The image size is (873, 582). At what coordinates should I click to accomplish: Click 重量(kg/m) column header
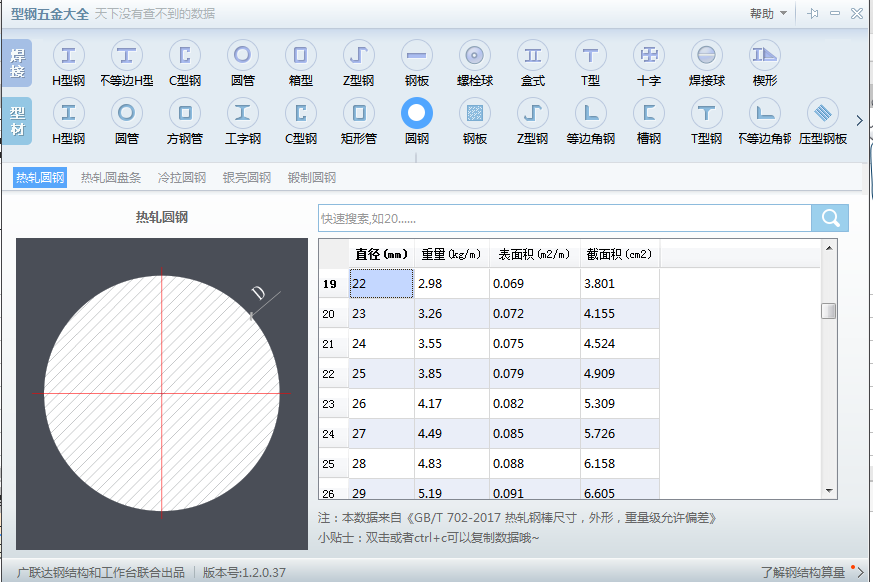point(452,255)
